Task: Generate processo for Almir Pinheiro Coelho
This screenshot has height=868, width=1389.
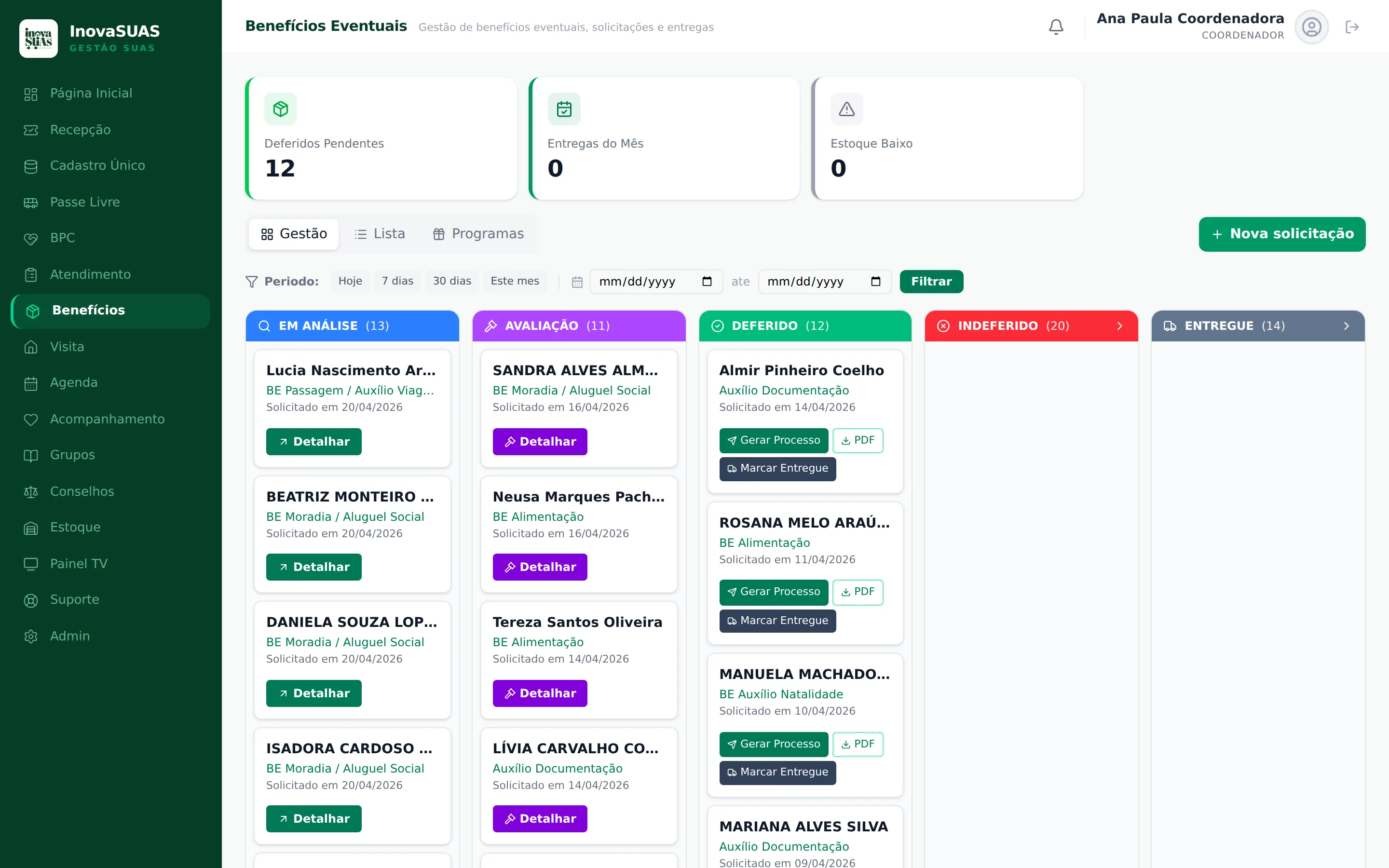Action: tap(774, 441)
